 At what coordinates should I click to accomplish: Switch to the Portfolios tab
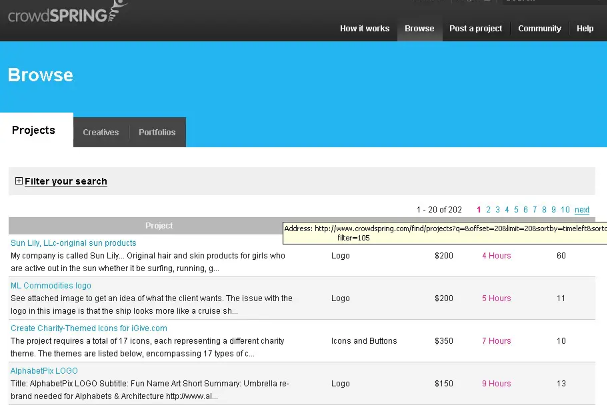157,132
